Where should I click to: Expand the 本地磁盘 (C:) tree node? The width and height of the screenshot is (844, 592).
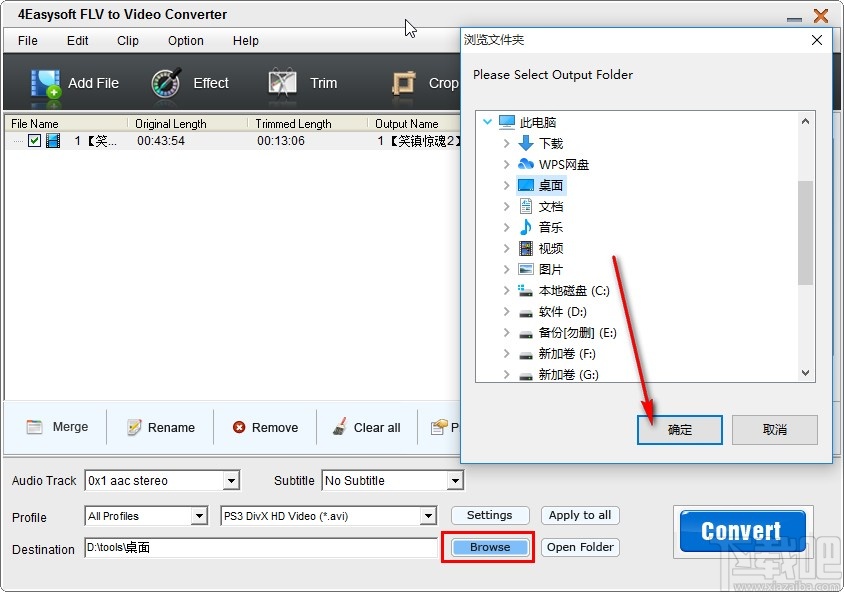coord(508,290)
